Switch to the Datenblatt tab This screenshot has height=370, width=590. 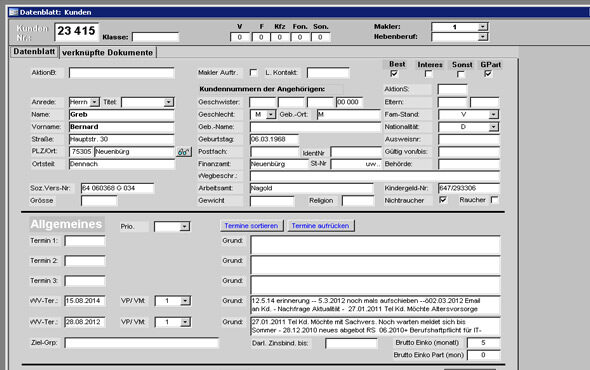(34, 52)
